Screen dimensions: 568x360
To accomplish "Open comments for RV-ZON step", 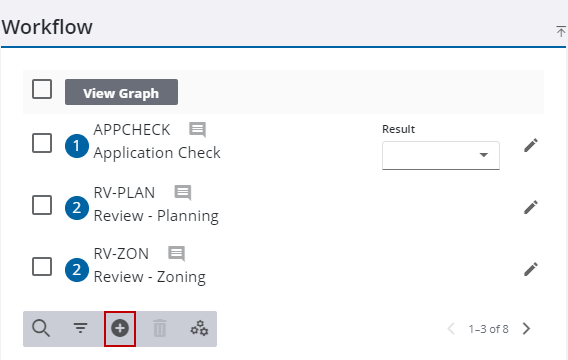I will 177,254.
